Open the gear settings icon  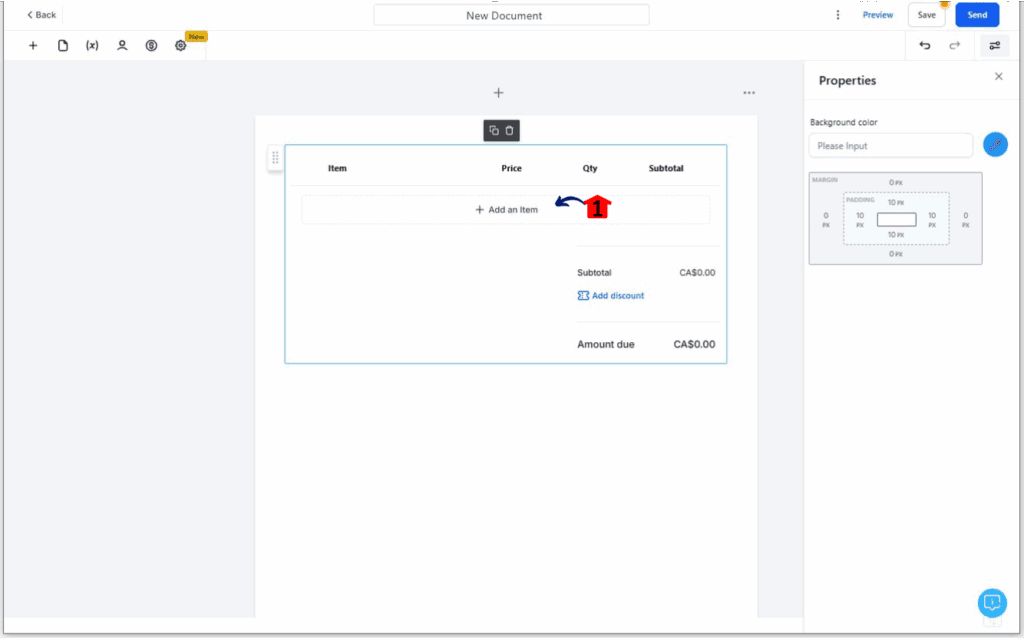[181, 45]
